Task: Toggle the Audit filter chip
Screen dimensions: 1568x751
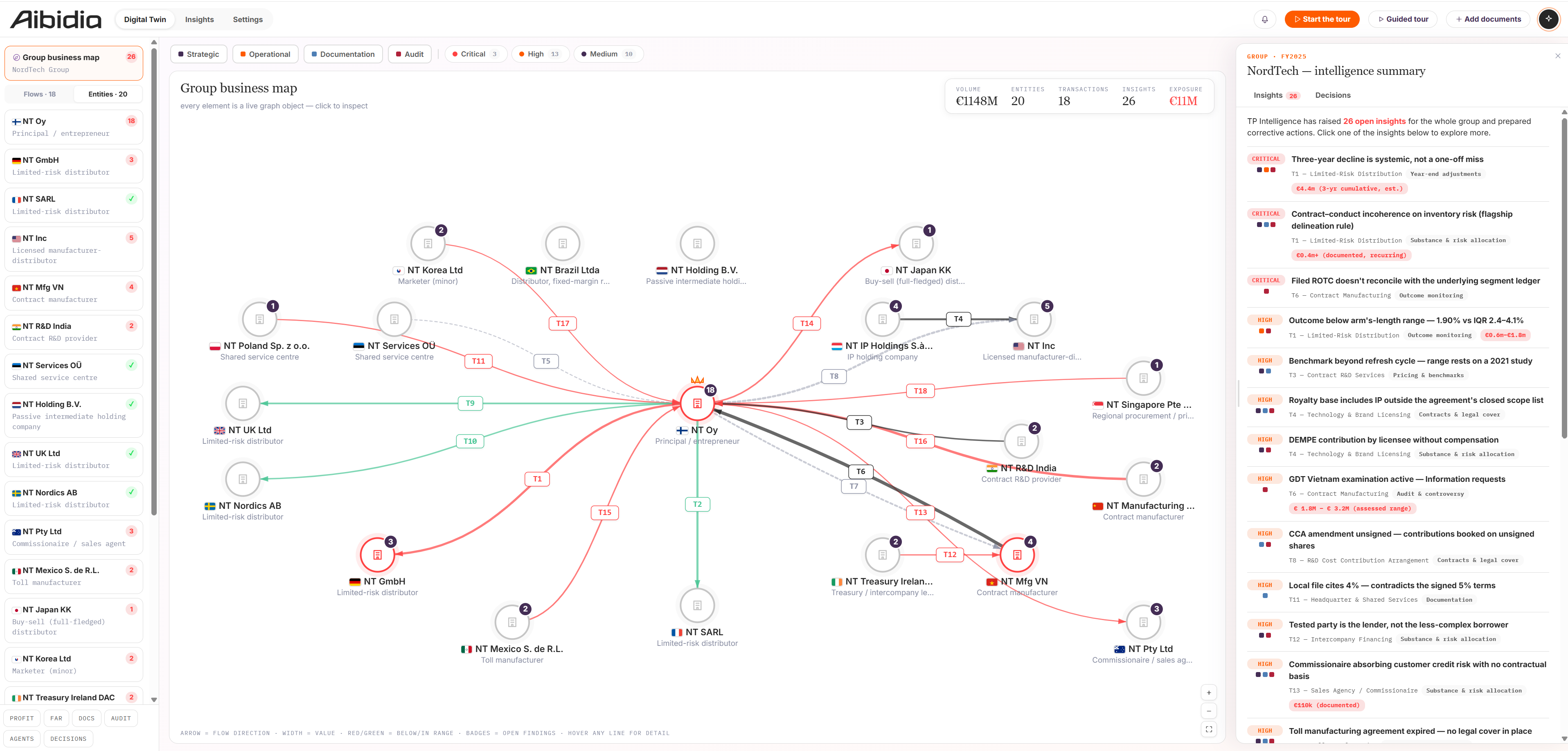Action: click(410, 54)
